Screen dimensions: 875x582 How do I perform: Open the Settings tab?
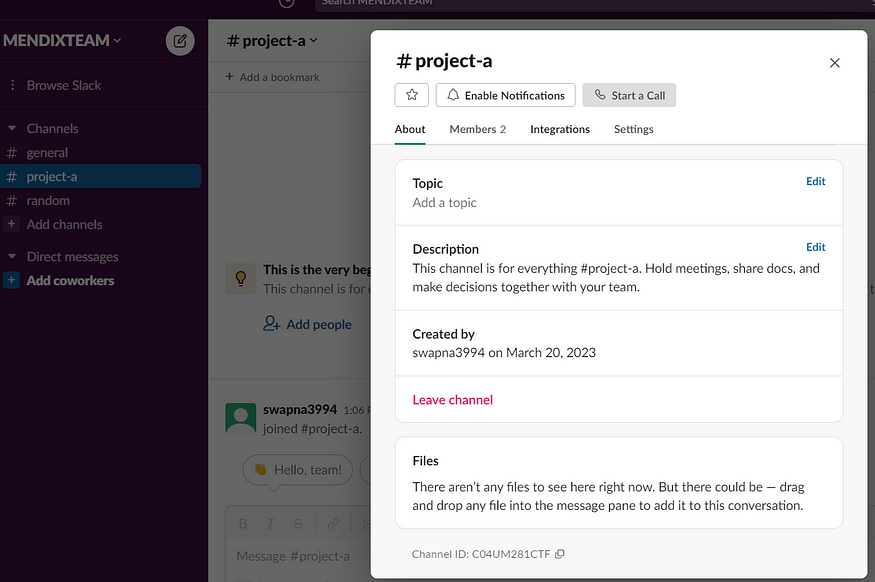(633, 129)
